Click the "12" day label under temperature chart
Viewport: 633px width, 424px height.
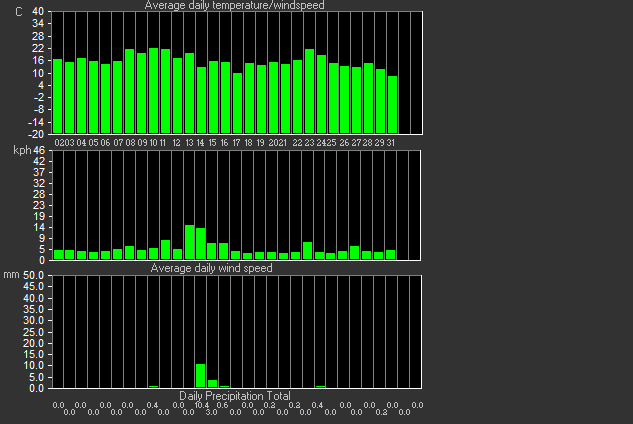pos(176,143)
